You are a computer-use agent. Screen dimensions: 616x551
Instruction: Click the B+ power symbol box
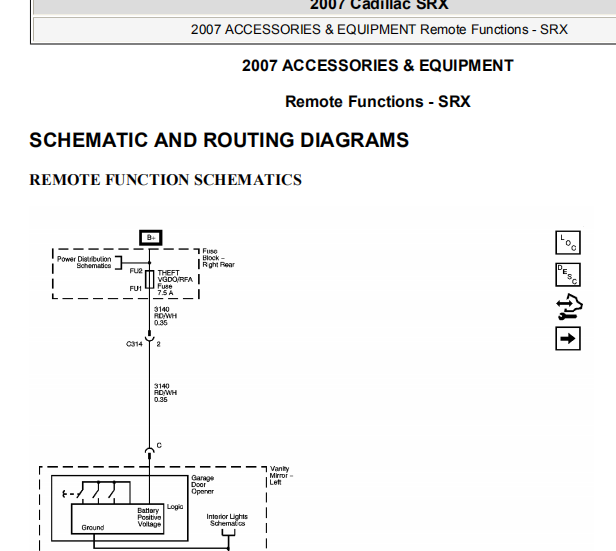tap(151, 238)
